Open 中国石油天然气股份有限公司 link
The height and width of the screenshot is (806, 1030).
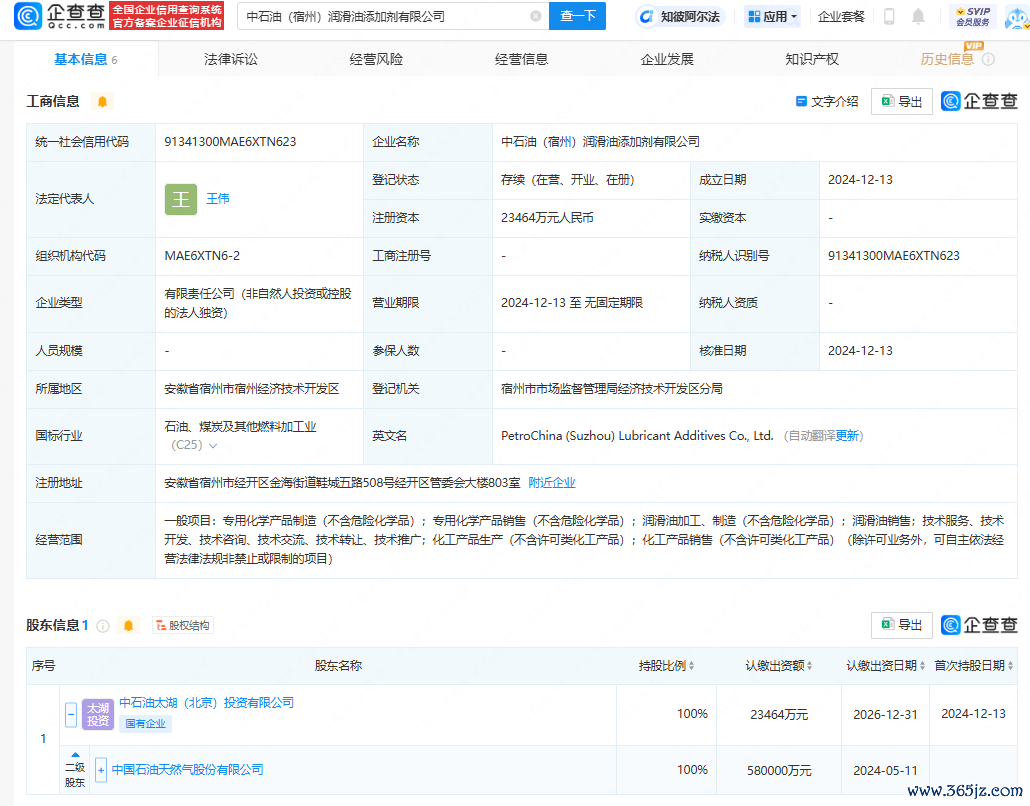pos(187,769)
